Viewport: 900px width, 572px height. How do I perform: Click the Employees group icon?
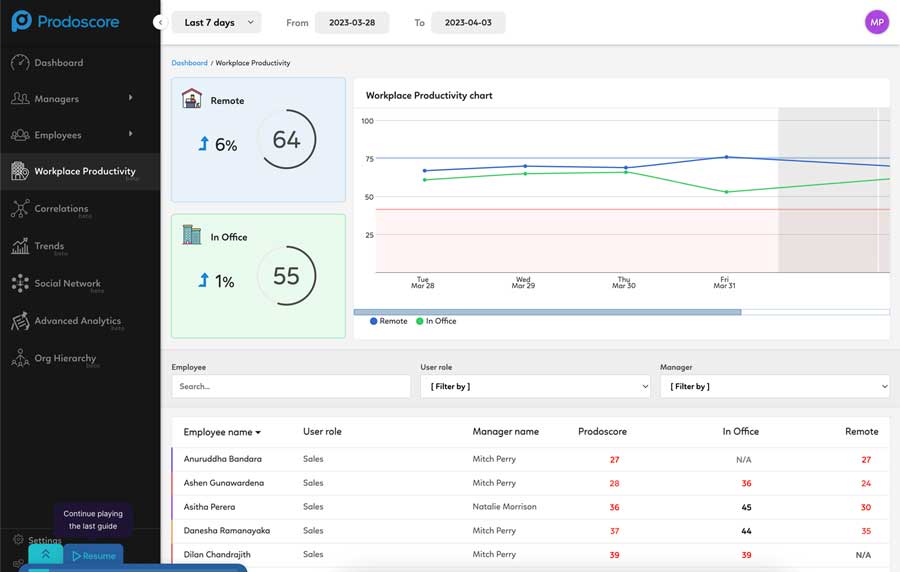[20, 135]
